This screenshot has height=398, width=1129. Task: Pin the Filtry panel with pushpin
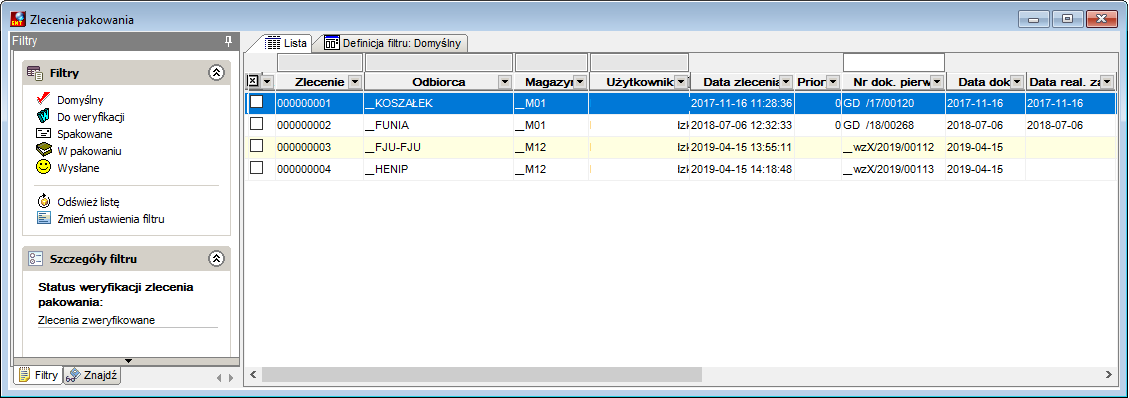pos(228,42)
